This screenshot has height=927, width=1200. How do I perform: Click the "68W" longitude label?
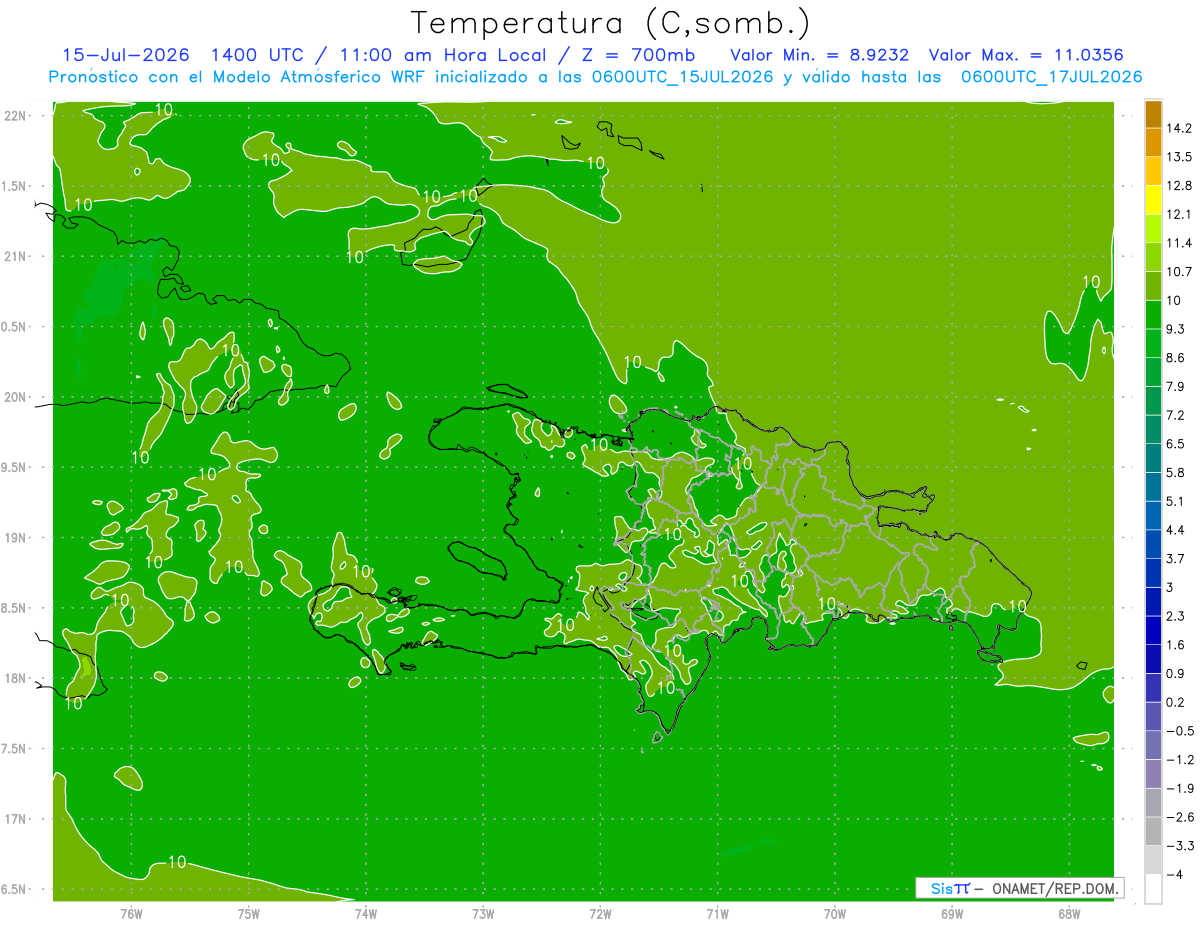tap(1069, 914)
